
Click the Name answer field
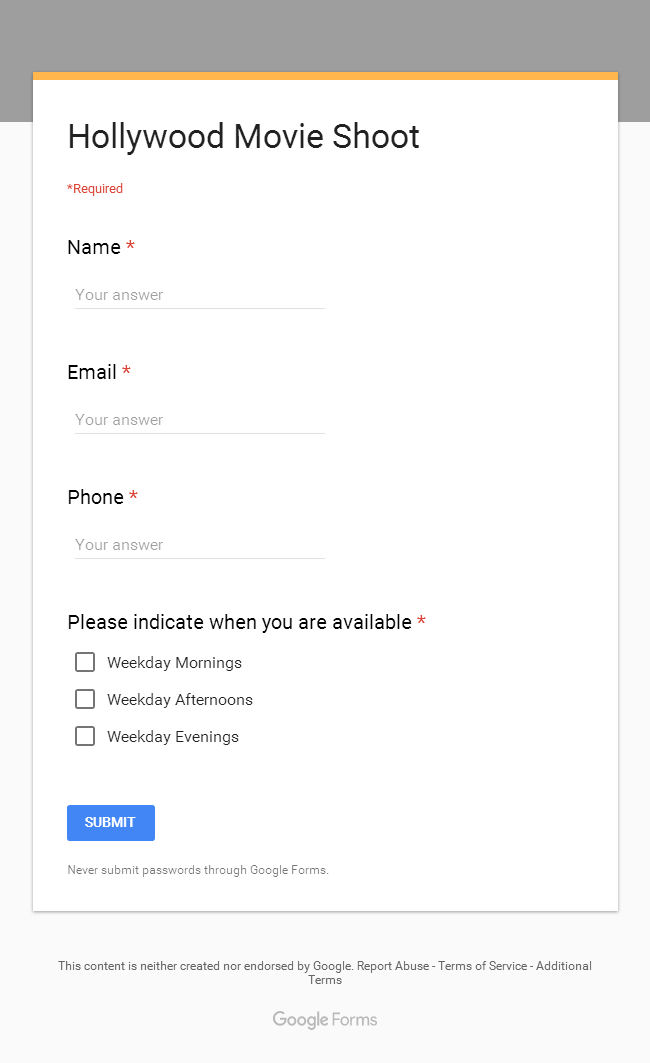[x=199, y=295]
